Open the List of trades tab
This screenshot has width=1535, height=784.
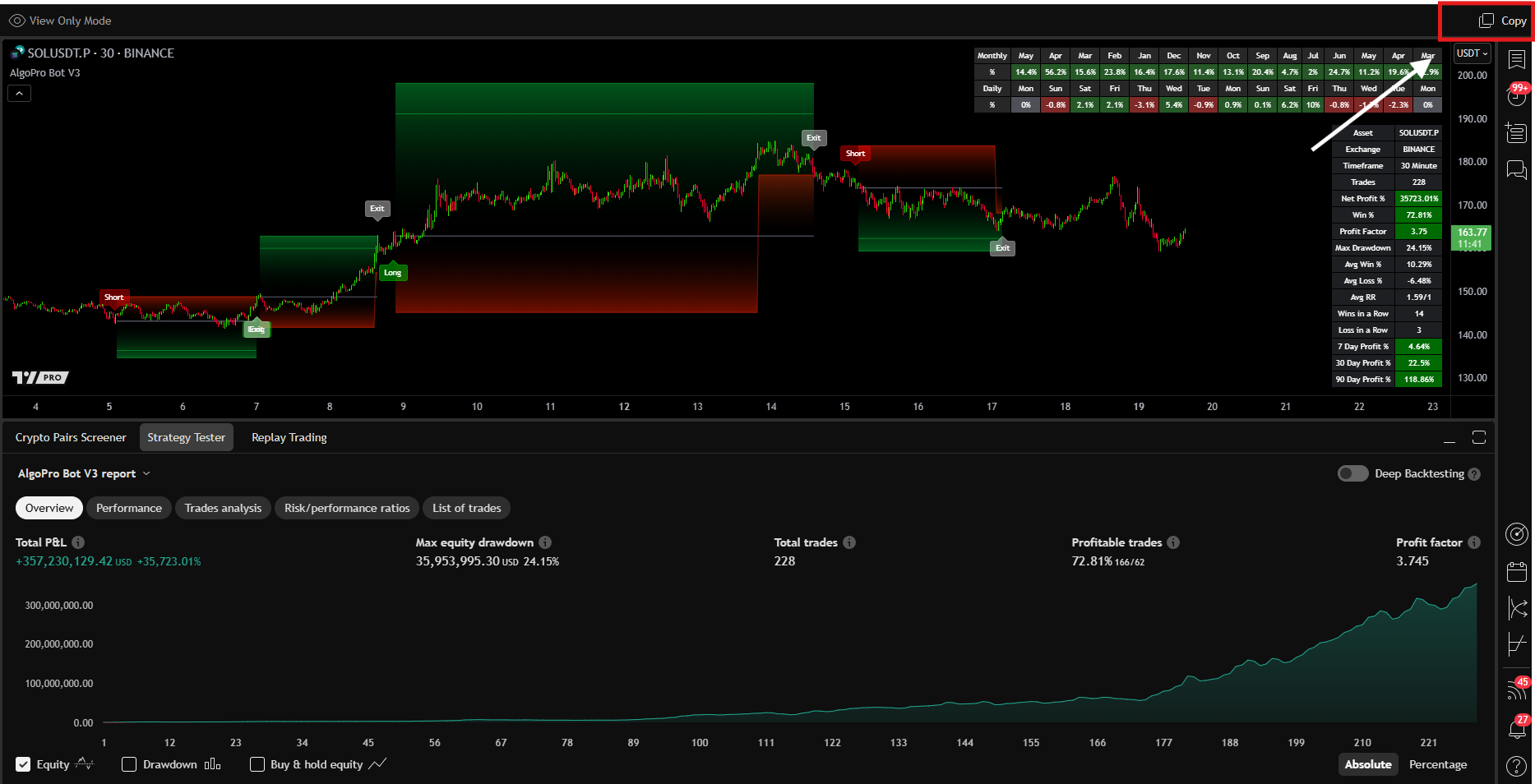pyautogui.click(x=466, y=508)
